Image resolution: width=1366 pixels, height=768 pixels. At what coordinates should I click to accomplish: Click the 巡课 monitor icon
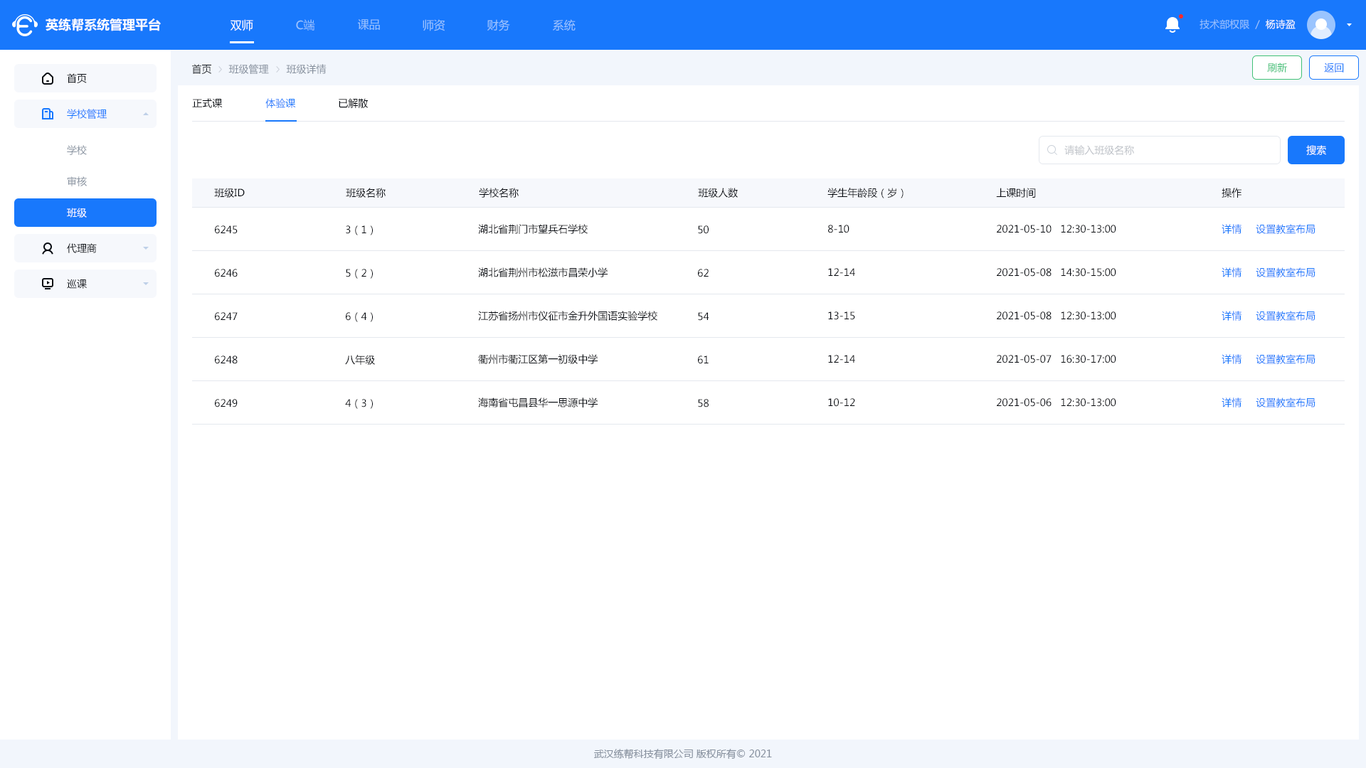(x=47, y=284)
